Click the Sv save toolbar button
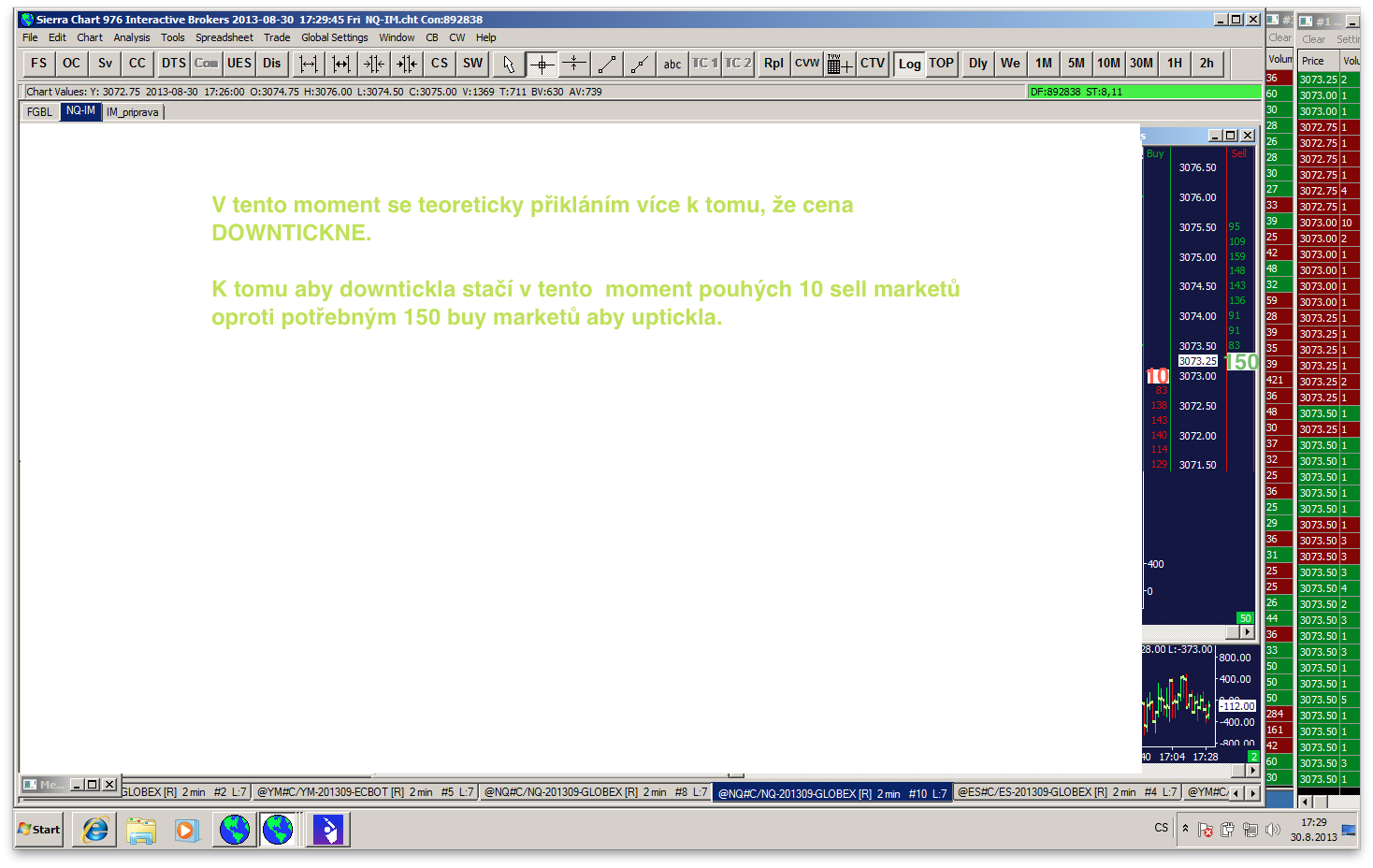This screenshot has width=1373, height=868. tap(105, 64)
